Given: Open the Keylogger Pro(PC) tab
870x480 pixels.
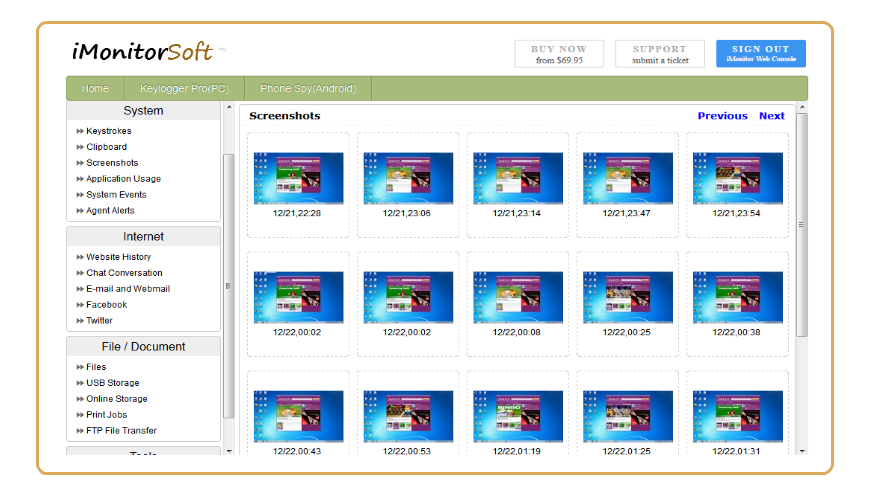Looking at the screenshot, I should (184, 88).
